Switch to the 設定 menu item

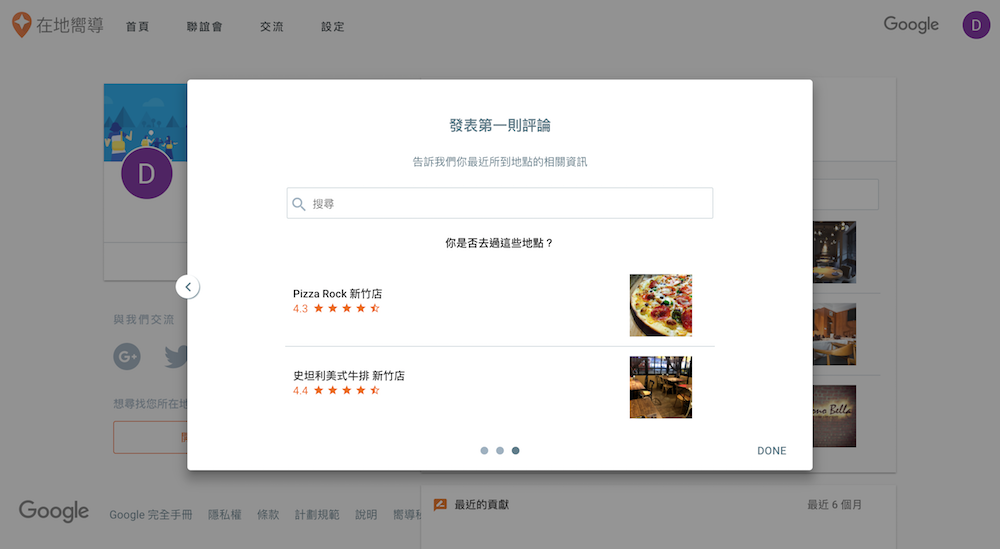pos(333,27)
